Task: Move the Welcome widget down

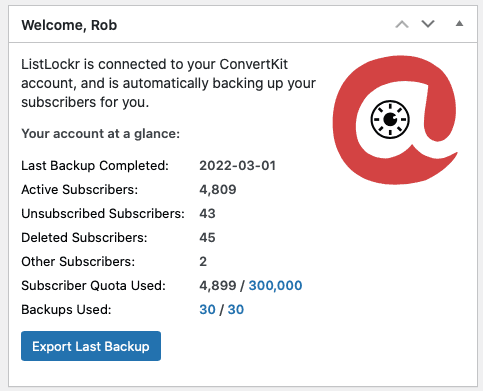Action: point(428,24)
